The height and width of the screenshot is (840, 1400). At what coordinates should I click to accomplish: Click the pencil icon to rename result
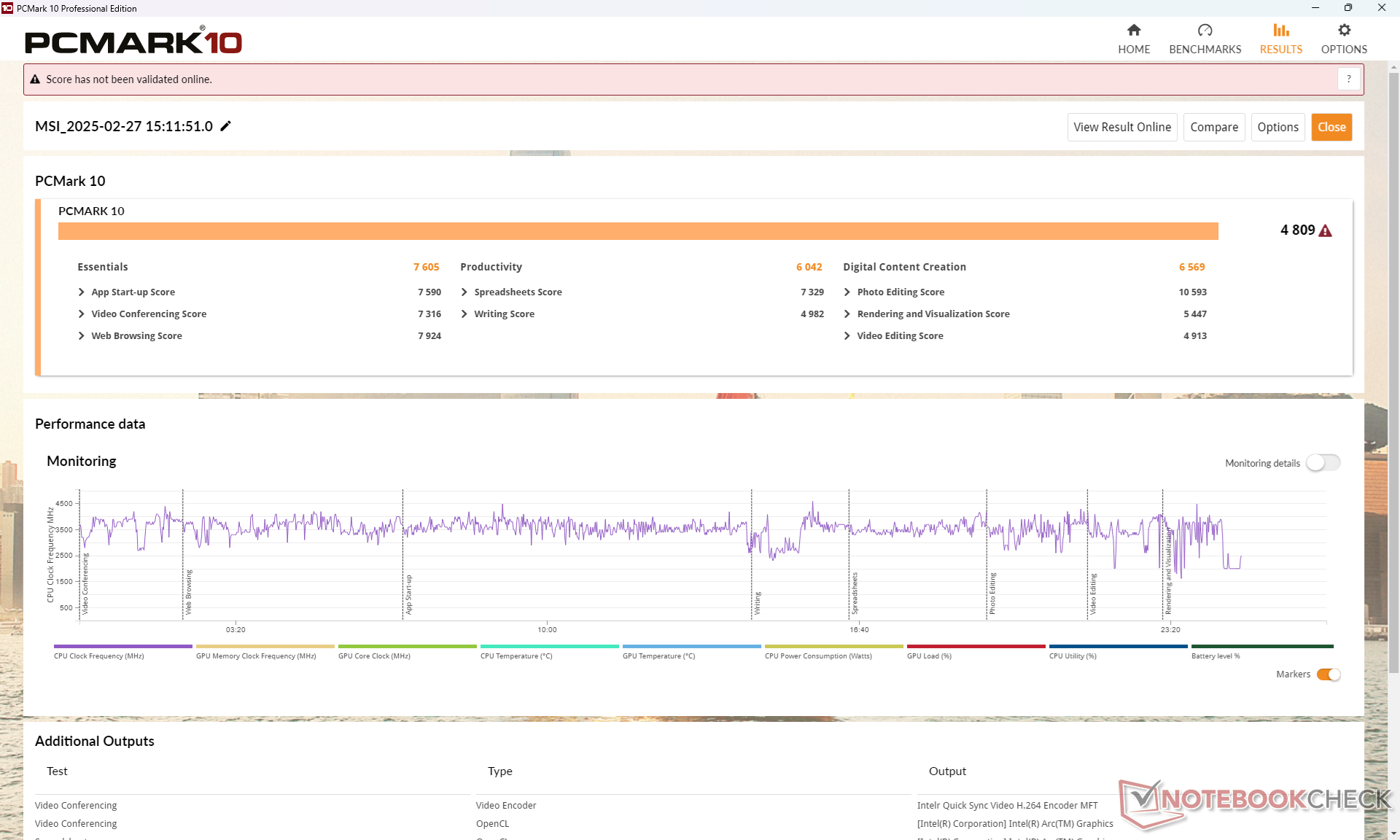point(226,126)
